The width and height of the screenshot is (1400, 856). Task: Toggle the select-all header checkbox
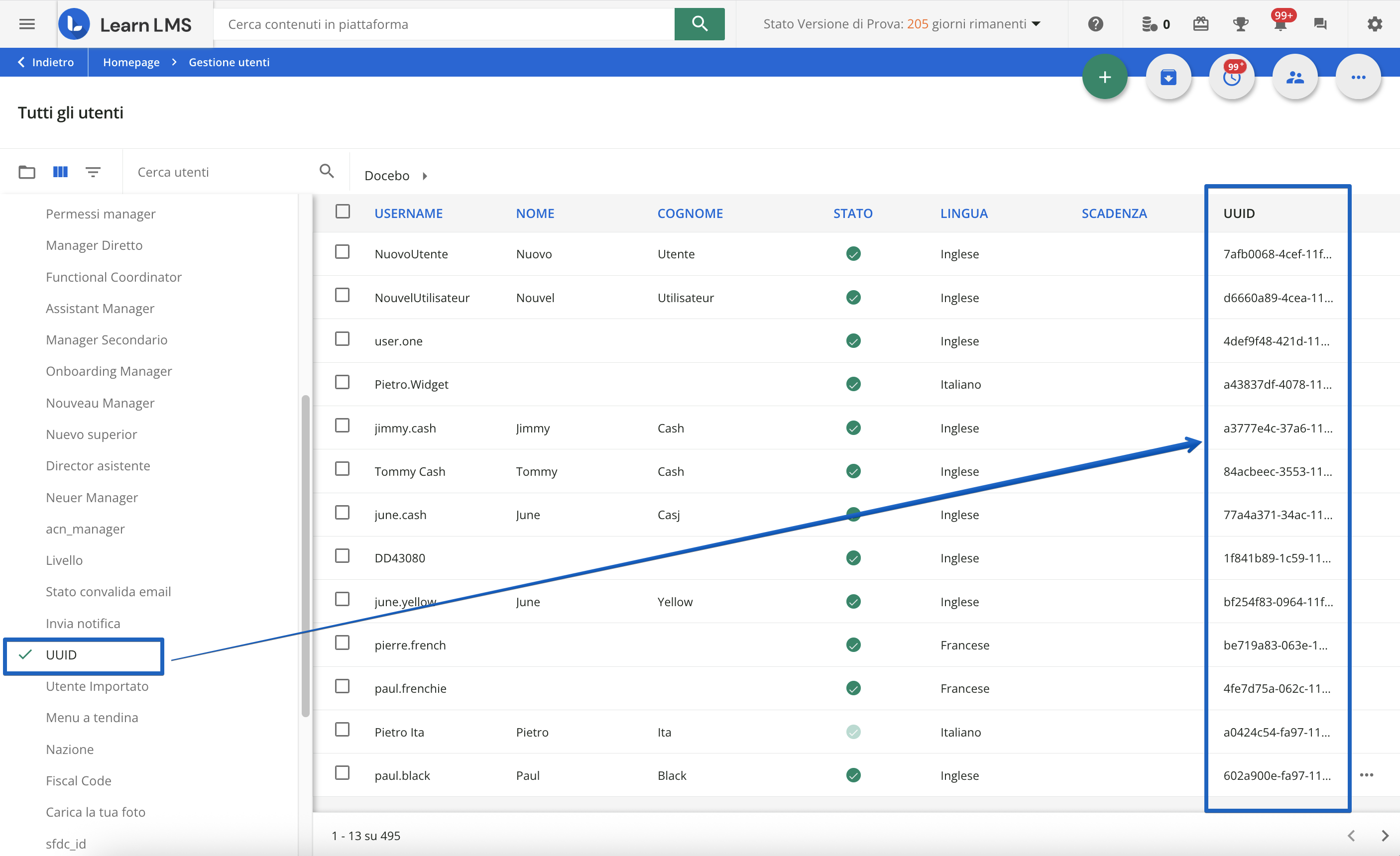[x=343, y=212]
